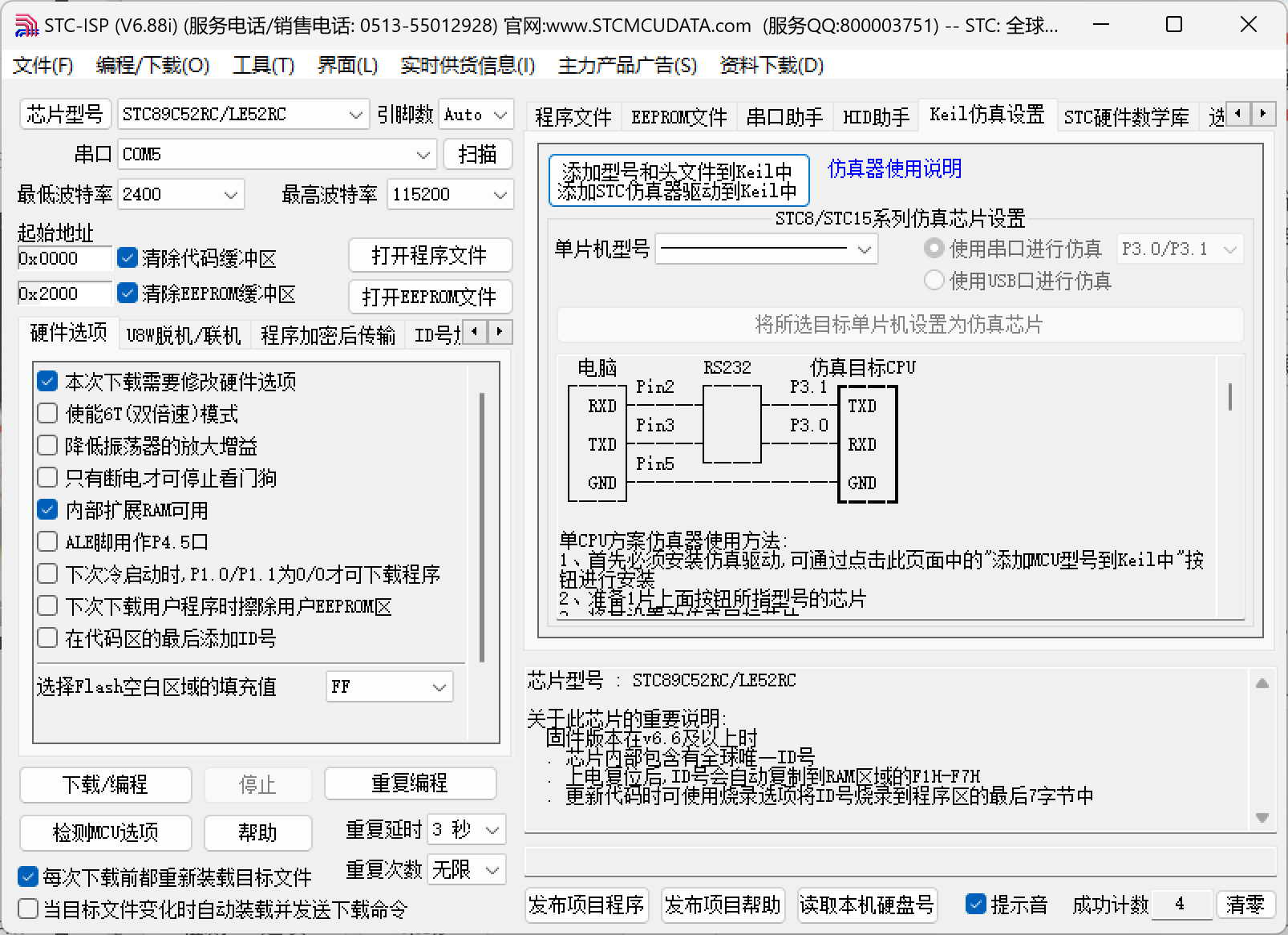Click the right scroll arrow beside STC硬件数学库 tab

pos(1265,115)
